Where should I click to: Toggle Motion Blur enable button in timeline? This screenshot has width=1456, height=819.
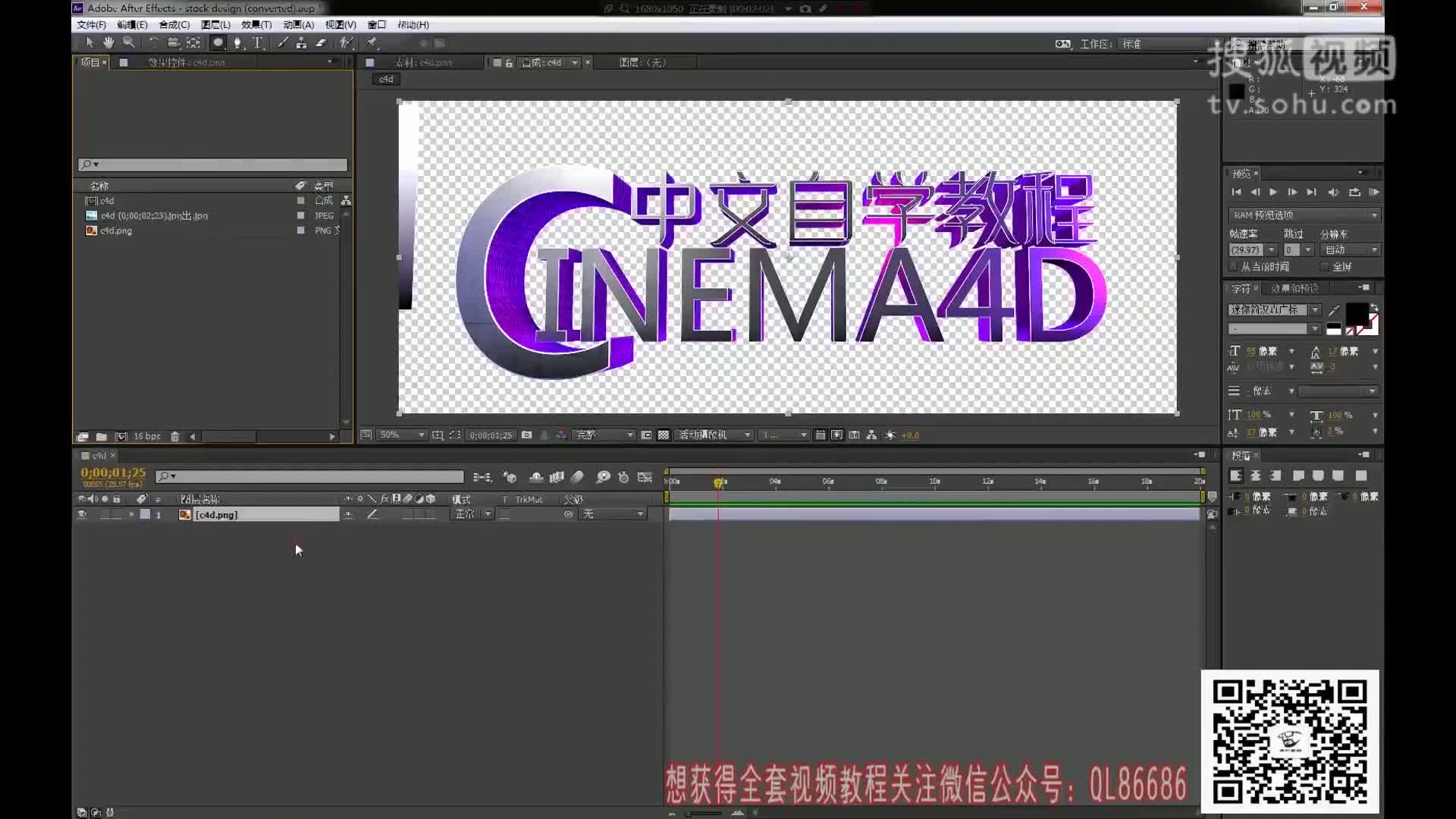click(577, 477)
